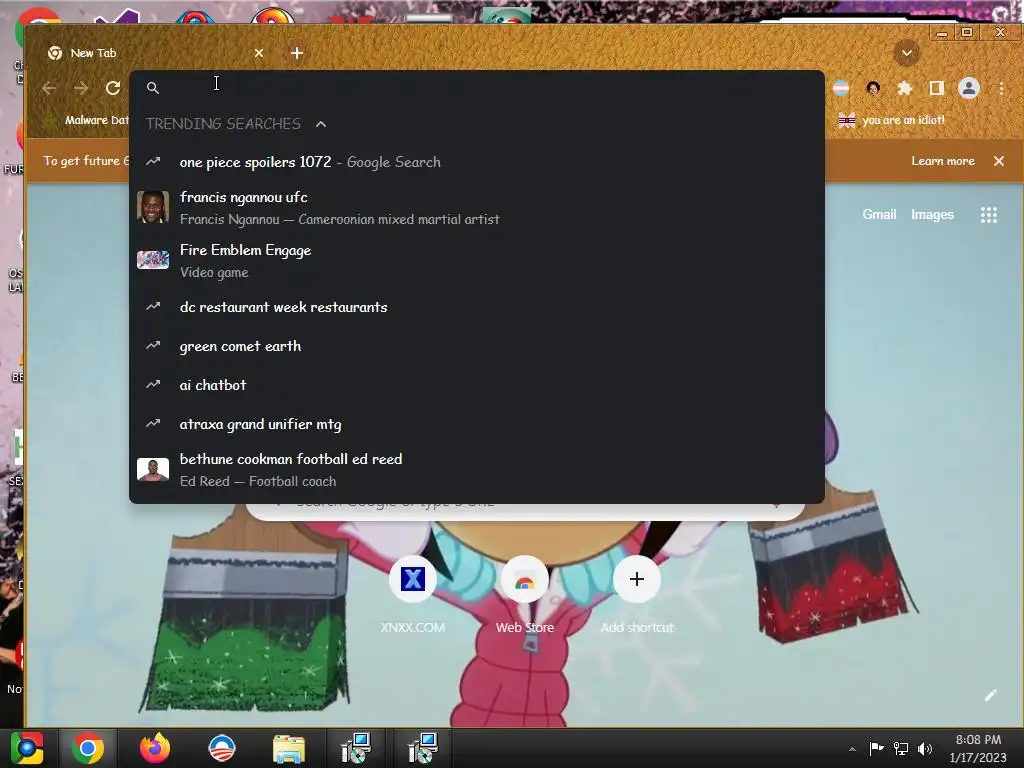
Task: Click the Learn more link
Action: click(942, 161)
